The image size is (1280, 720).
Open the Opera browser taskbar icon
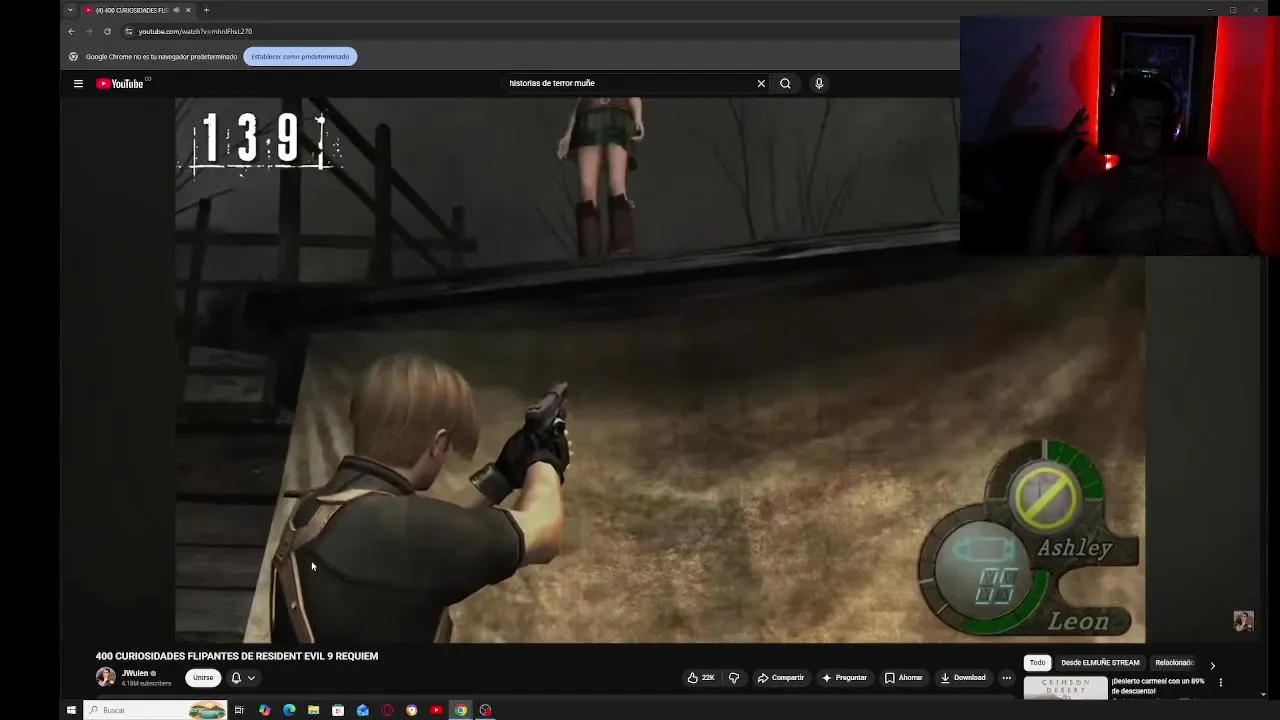pyautogui.click(x=387, y=710)
